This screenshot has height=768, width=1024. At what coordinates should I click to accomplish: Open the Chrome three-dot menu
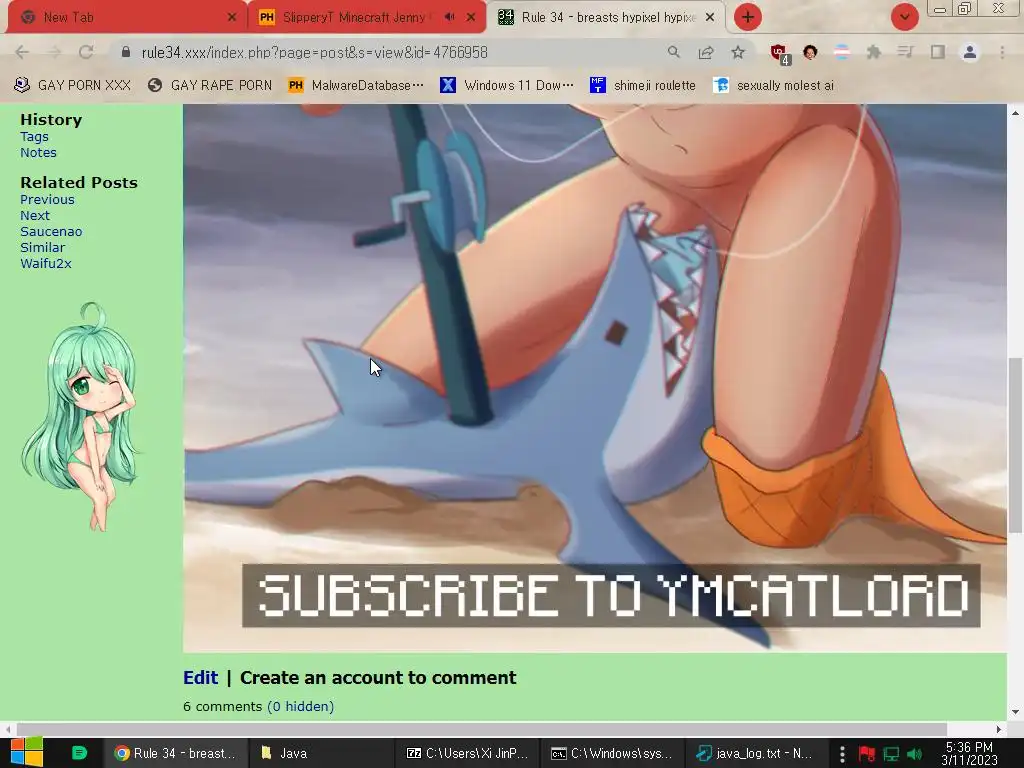pos(1002,52)
